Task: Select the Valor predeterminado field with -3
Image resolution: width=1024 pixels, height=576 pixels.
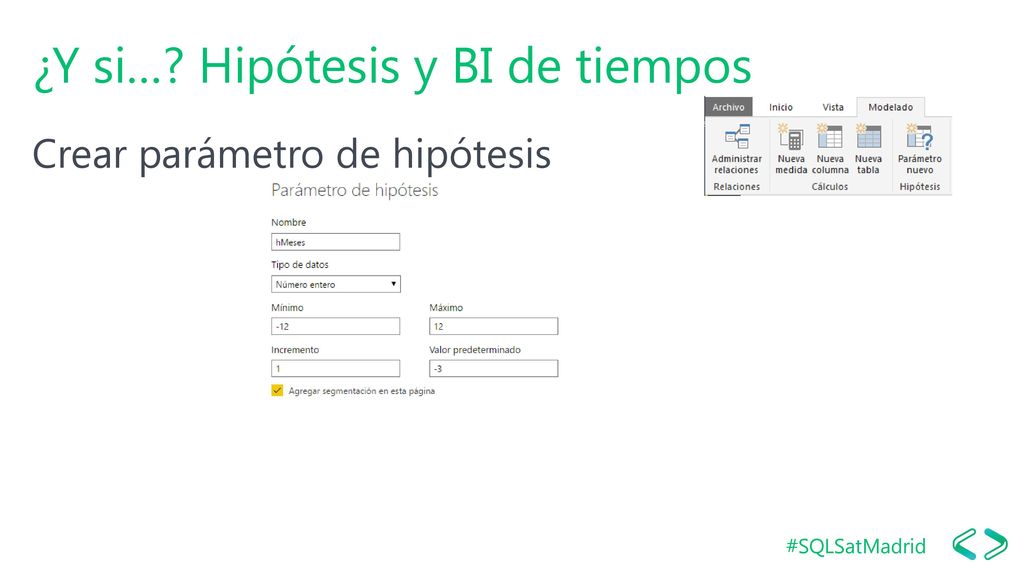Action: tap(494, 368)
